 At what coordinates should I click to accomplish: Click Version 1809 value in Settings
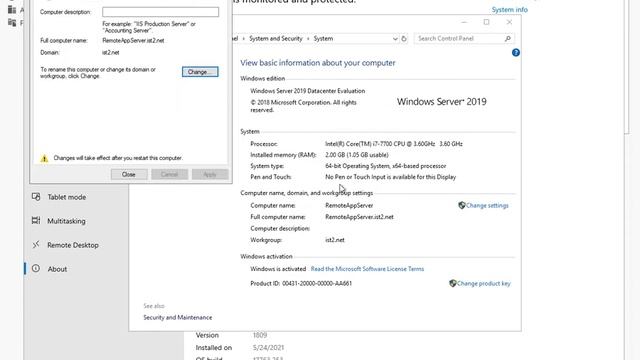pyautogui.click(x=260, y=335)
